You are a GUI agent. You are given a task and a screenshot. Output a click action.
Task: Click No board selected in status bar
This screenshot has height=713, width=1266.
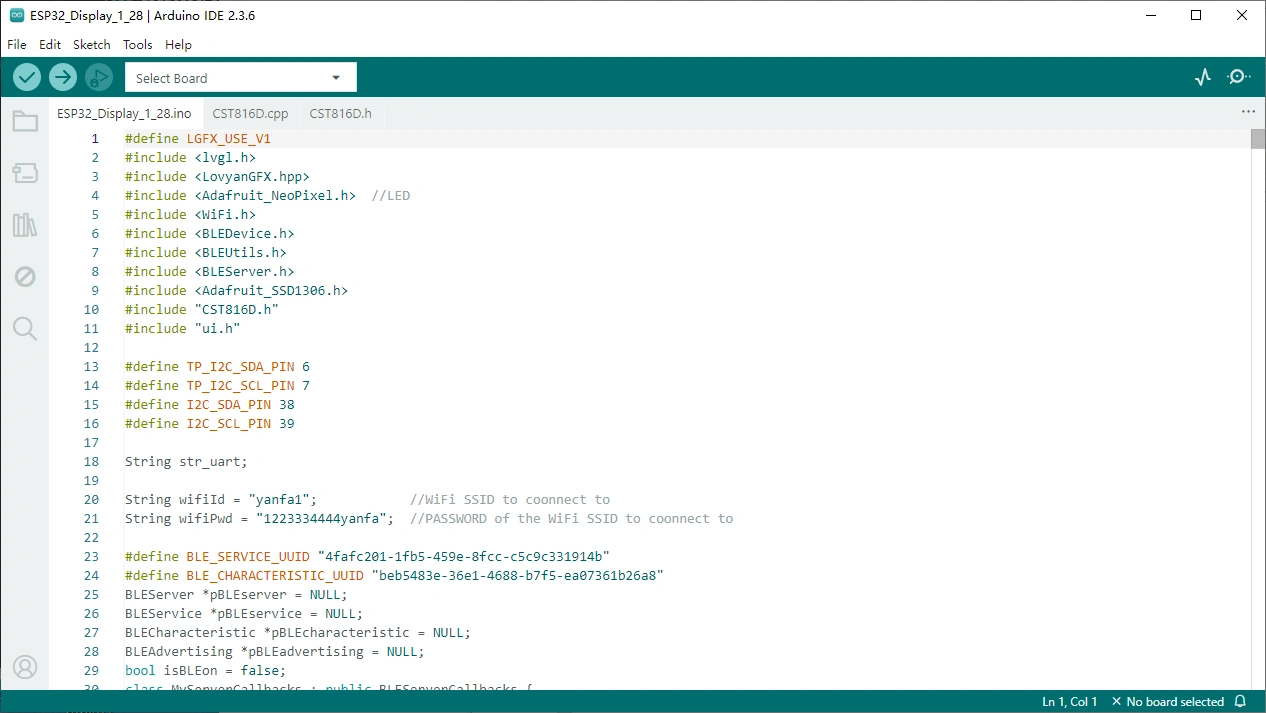[1168, 702]
